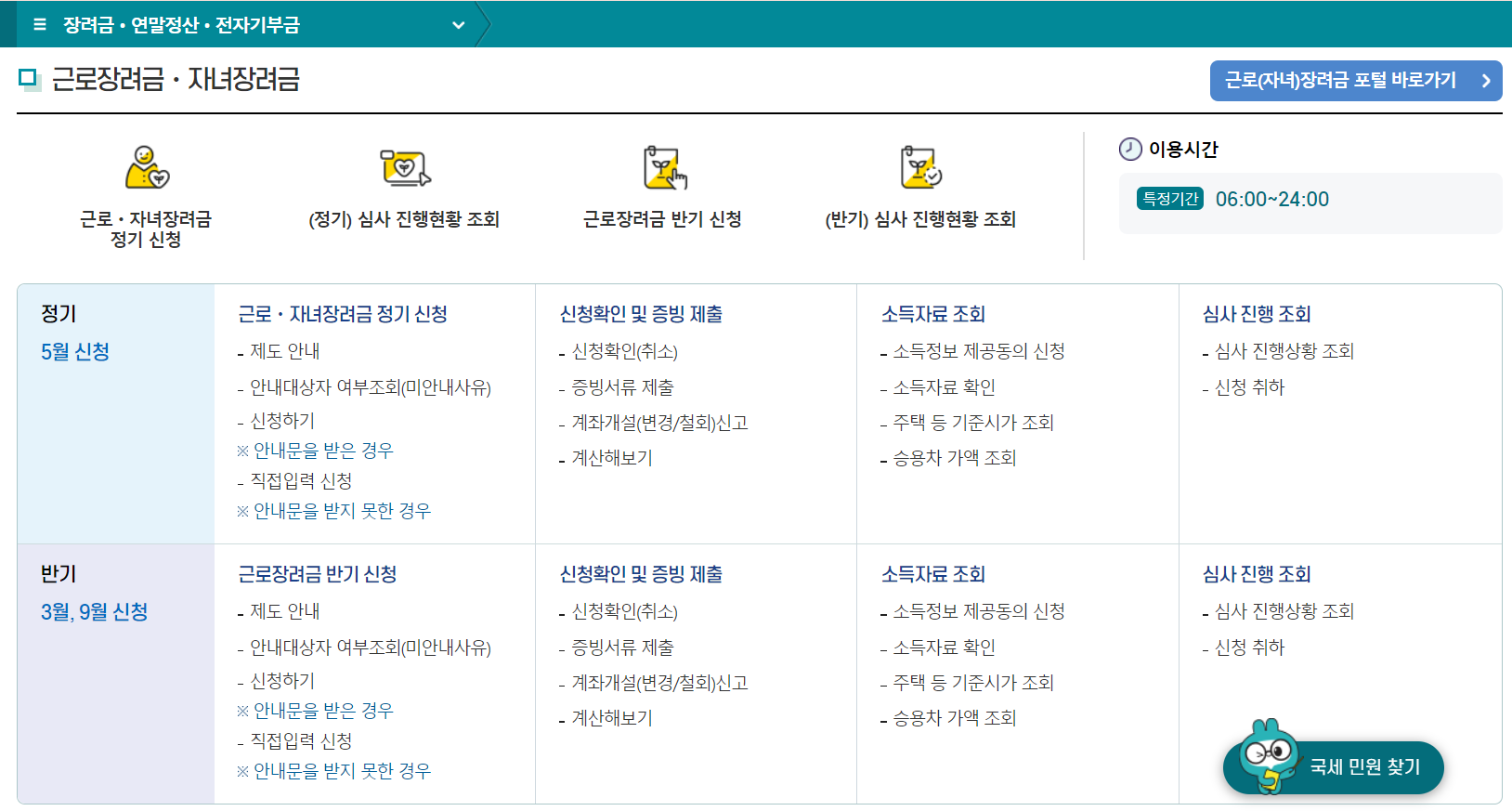Open 승용차 가액 조회 in 정기 row
The height and width of the screenshot is (811, 1512).
[955, 458]
